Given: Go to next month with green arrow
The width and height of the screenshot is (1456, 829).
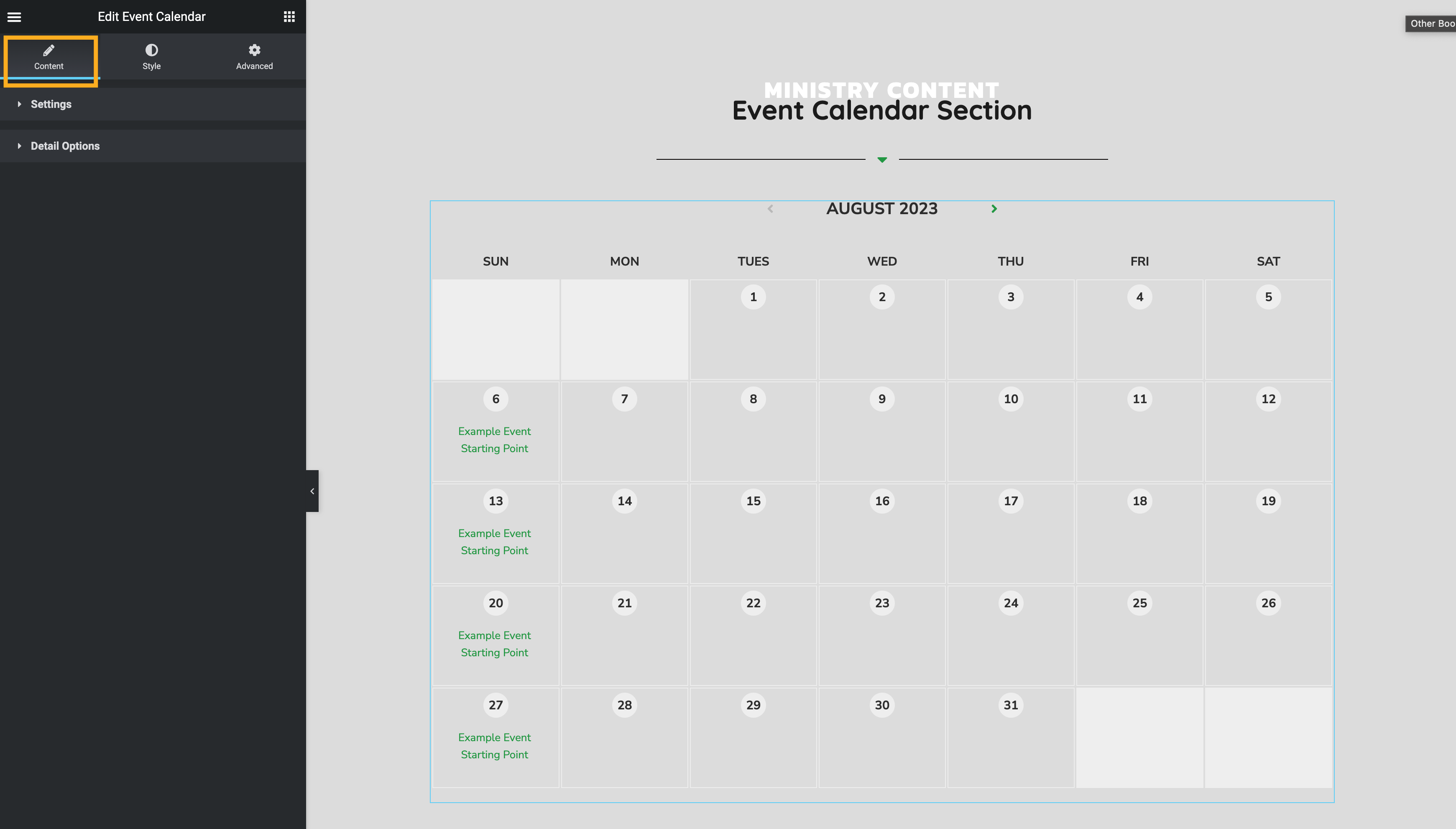Looking at the screenshot, I should tap(994, 209).
